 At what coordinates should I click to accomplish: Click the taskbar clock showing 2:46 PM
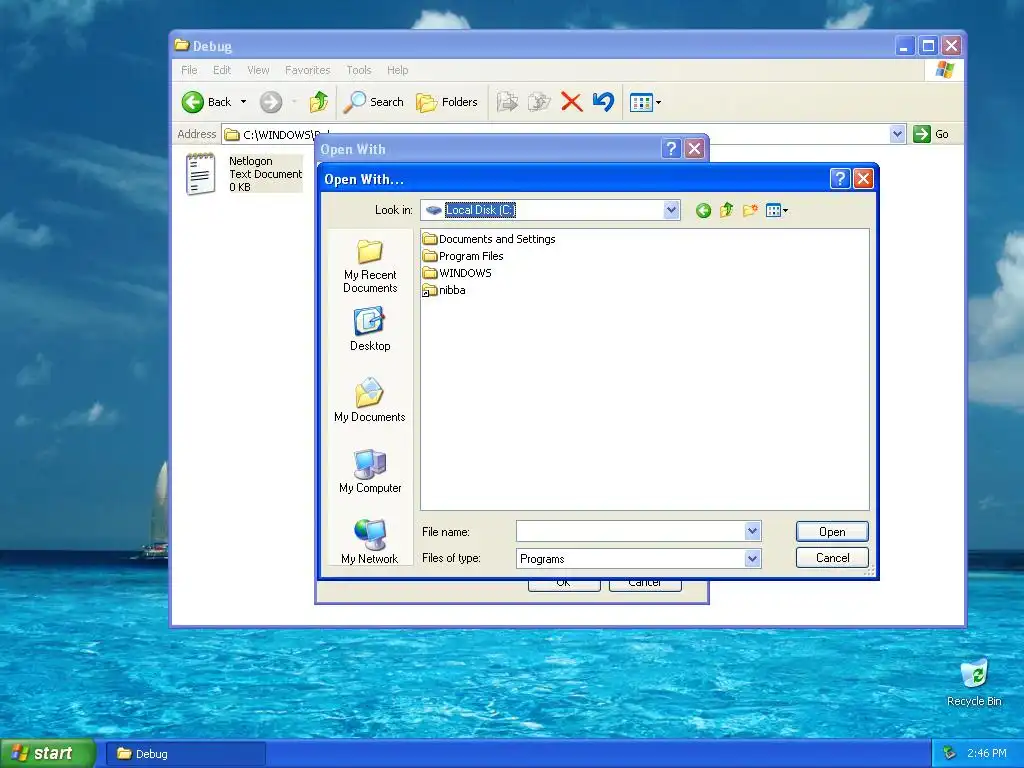pyautogui.click(x=987, y=754)
